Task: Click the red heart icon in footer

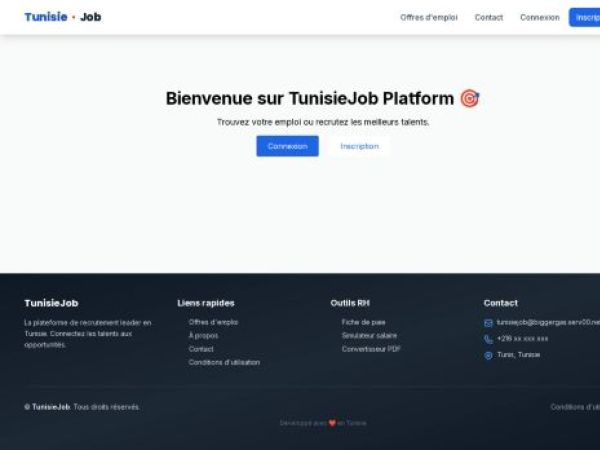Action: (x=332, y=423)
